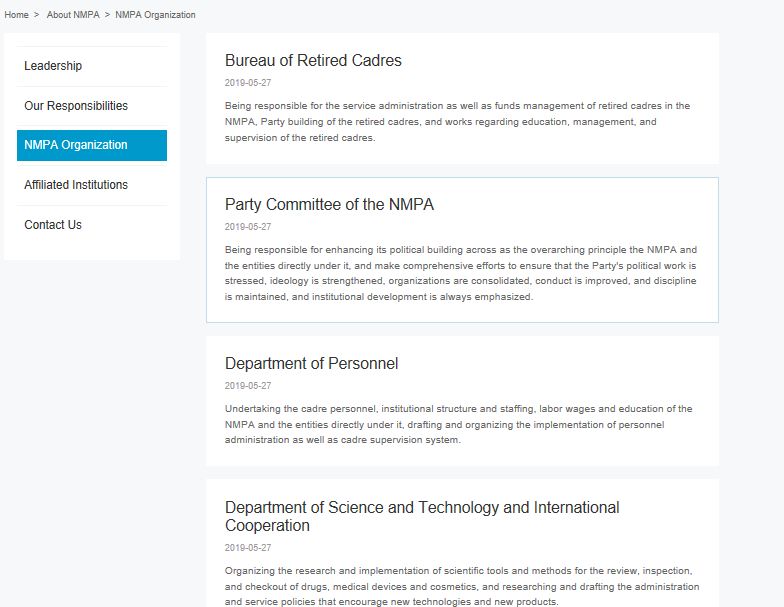
Task: Click the Bureau of Retired Cadres description text
Action: [x=457, y=122]
